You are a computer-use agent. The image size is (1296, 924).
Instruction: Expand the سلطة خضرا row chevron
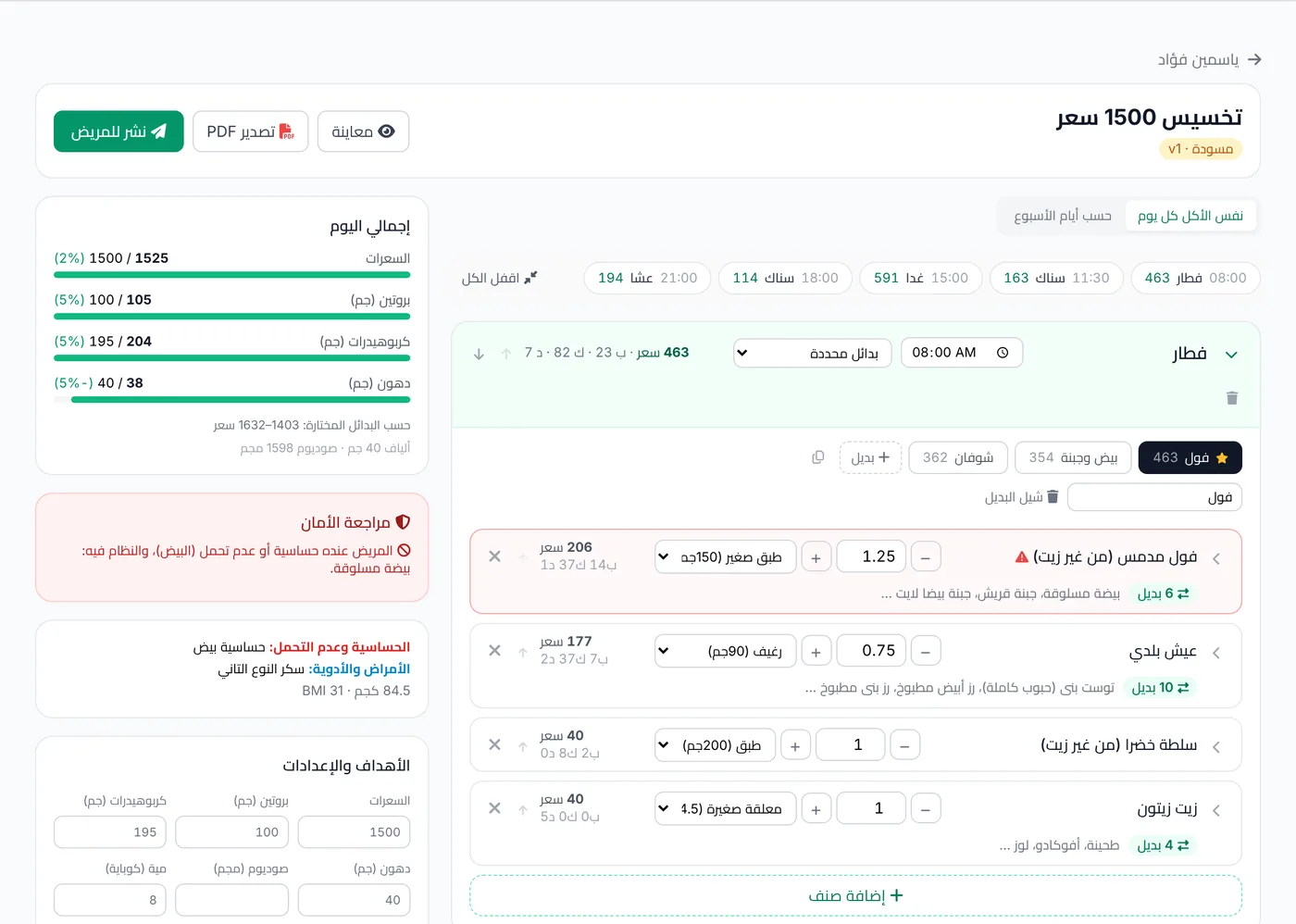tap(1216, 747)
